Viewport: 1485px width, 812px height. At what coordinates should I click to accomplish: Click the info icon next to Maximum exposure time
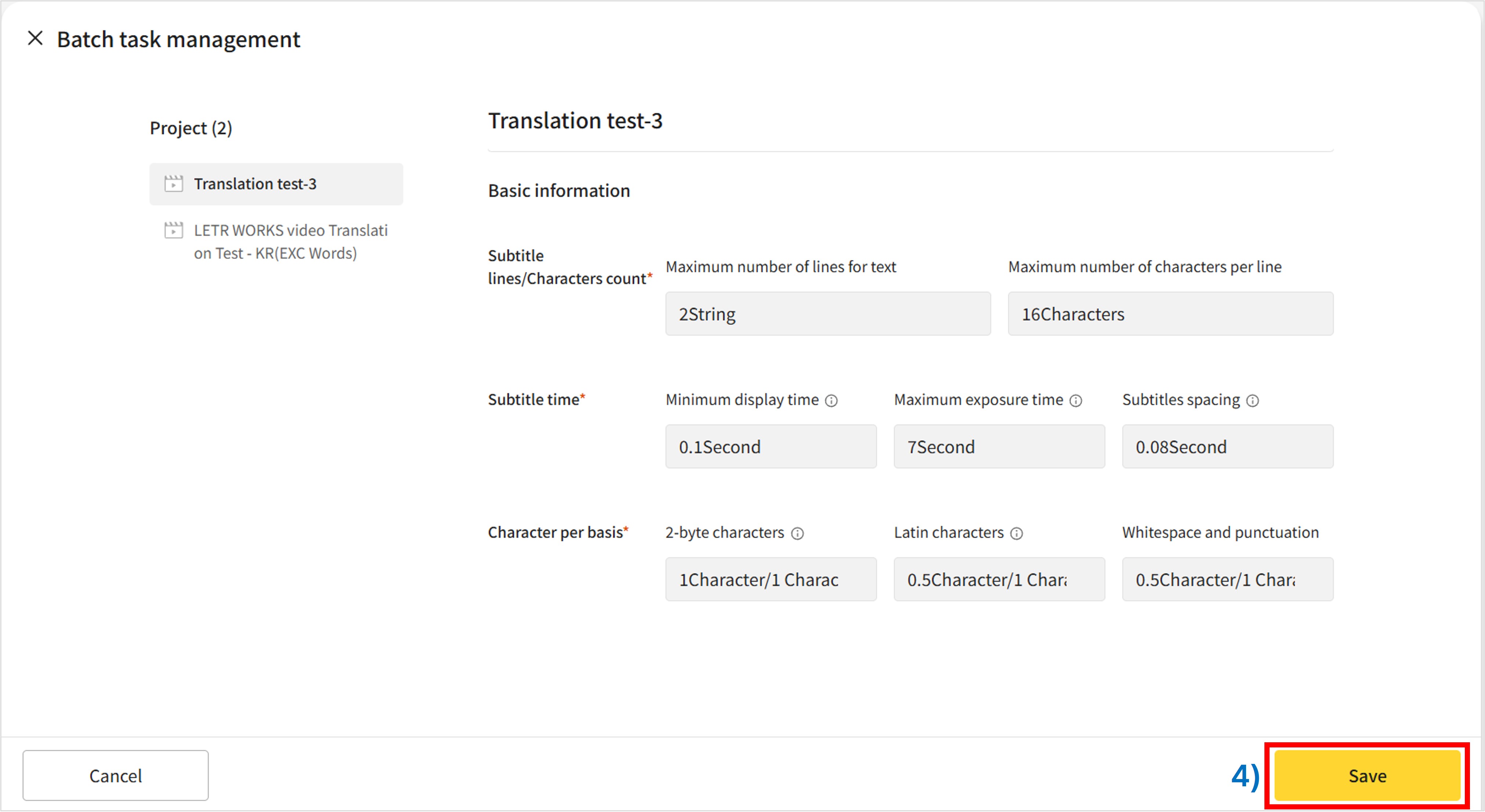pyautogui.click(x=1076, y=401)
